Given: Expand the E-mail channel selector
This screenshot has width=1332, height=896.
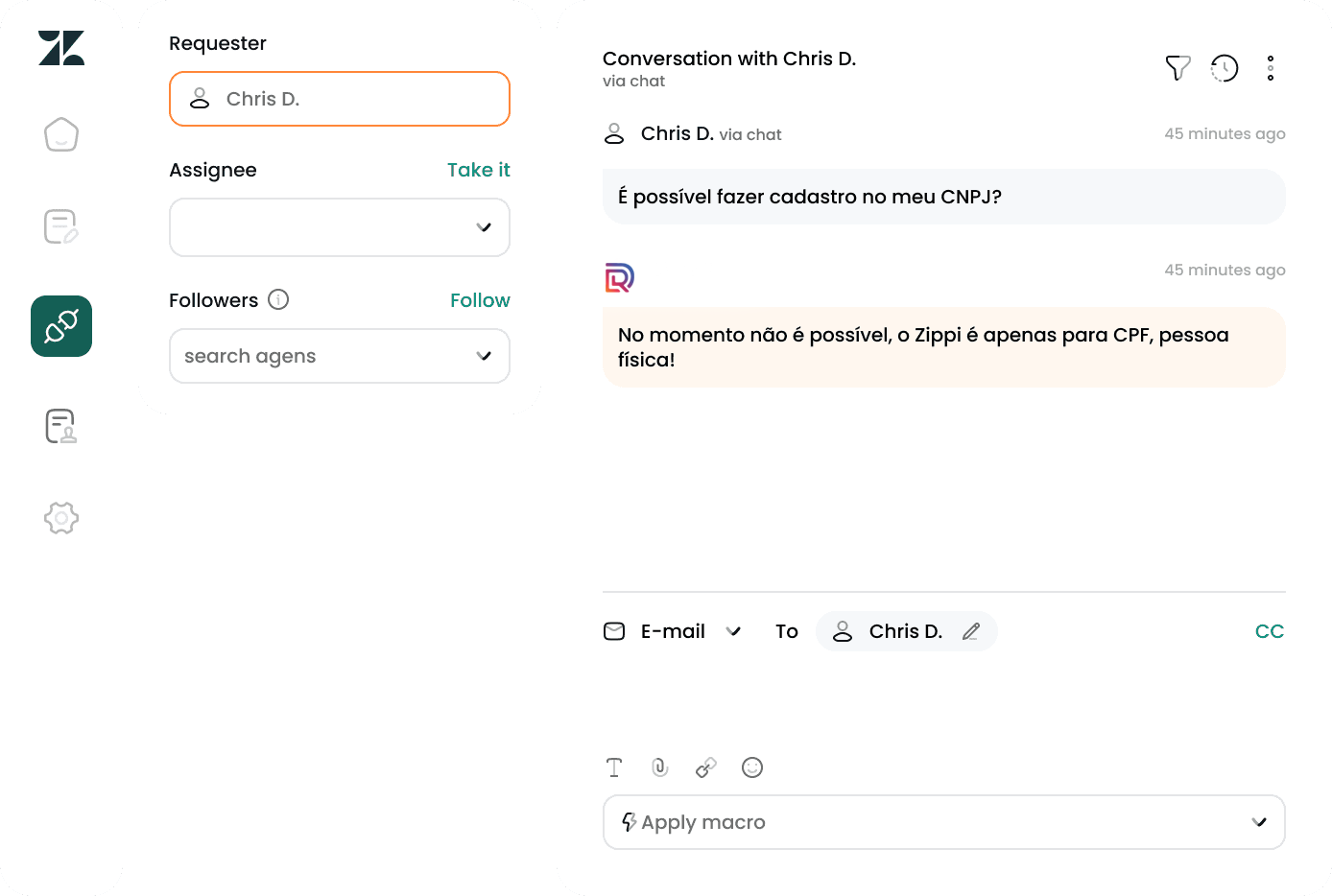Looking at the screenshot, I should 673,631.
